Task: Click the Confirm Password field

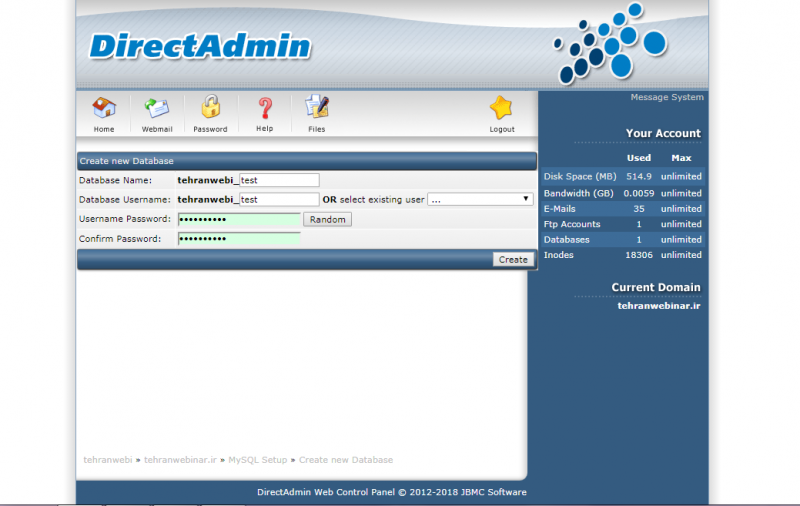Action: [x=239, y=239]
